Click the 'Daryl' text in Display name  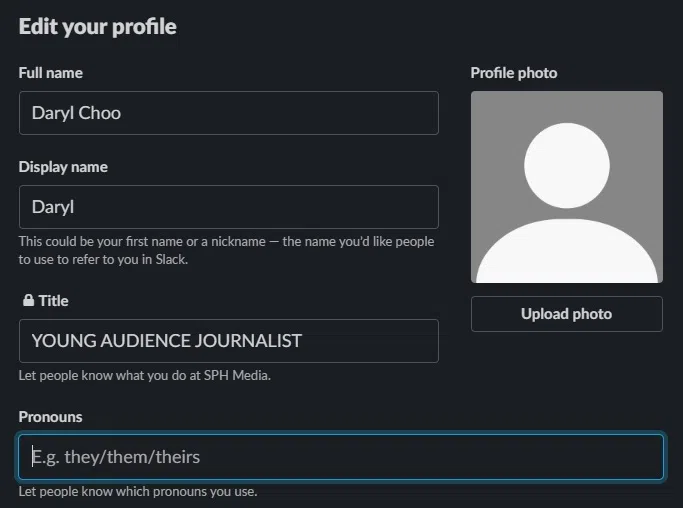[53, 207]
